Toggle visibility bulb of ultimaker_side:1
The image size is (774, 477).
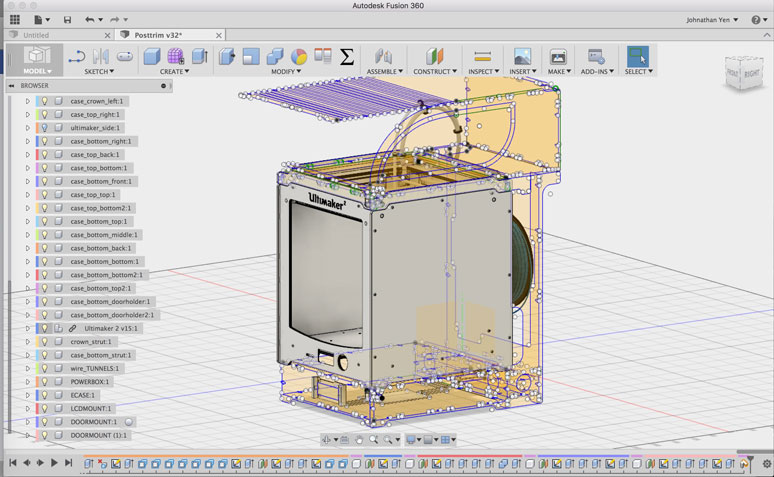[x=44, y=127]
